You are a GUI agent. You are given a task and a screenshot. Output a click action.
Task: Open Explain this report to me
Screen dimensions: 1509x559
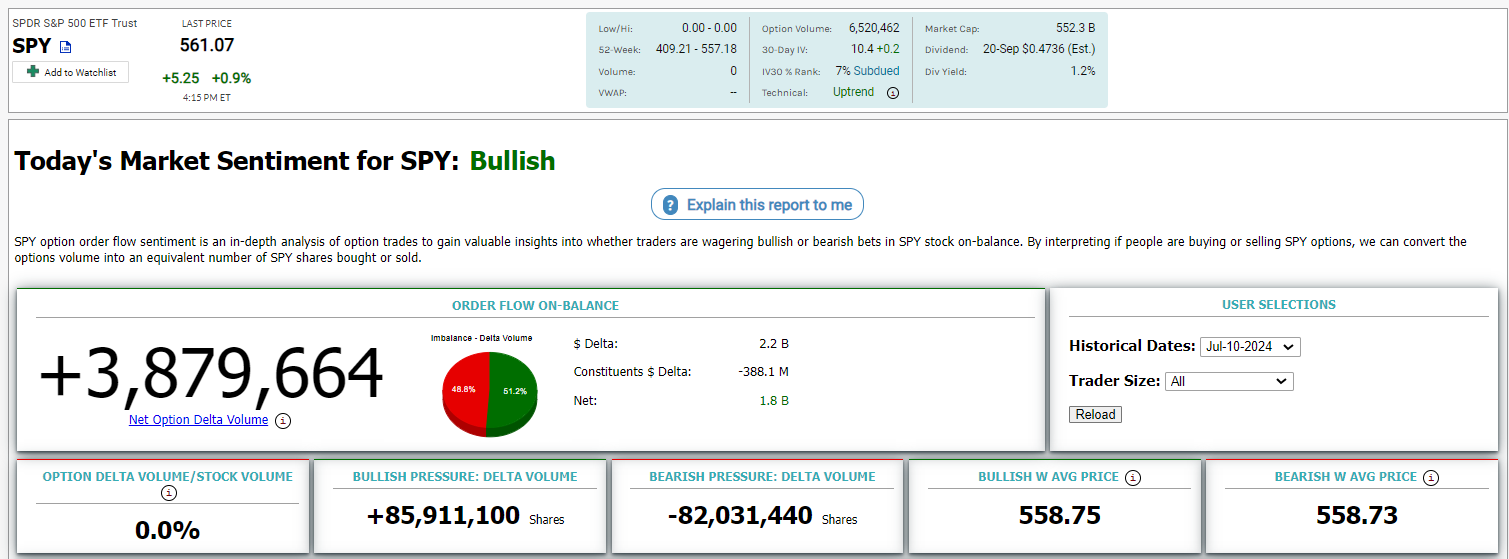point(757,205)
